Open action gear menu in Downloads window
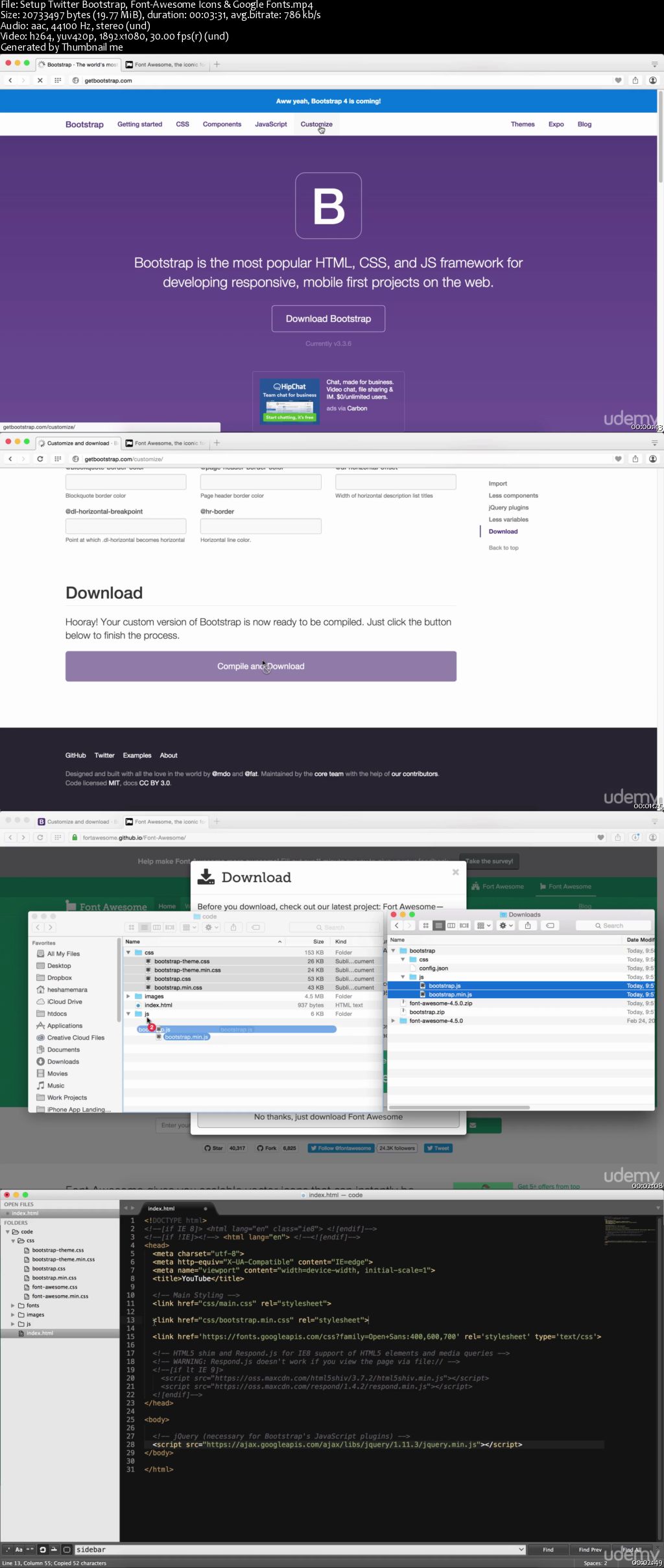The height and width of the screenshot is (1568, 664). click(506, 926)
